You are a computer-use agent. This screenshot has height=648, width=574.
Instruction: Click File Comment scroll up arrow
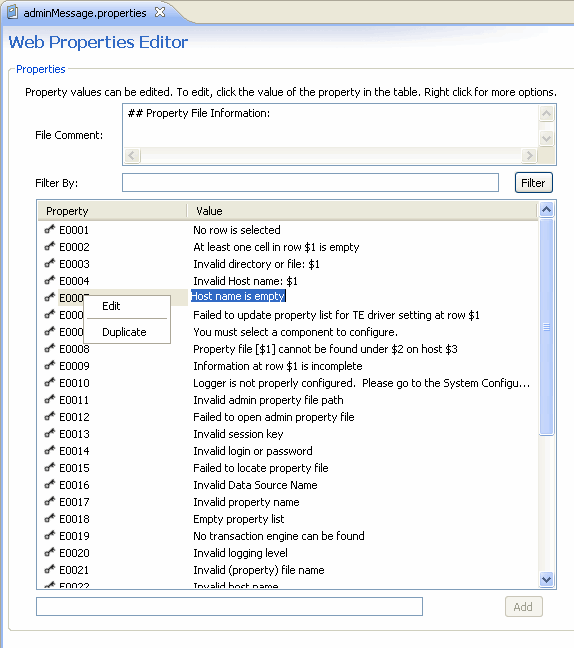[x=546, y=113]
